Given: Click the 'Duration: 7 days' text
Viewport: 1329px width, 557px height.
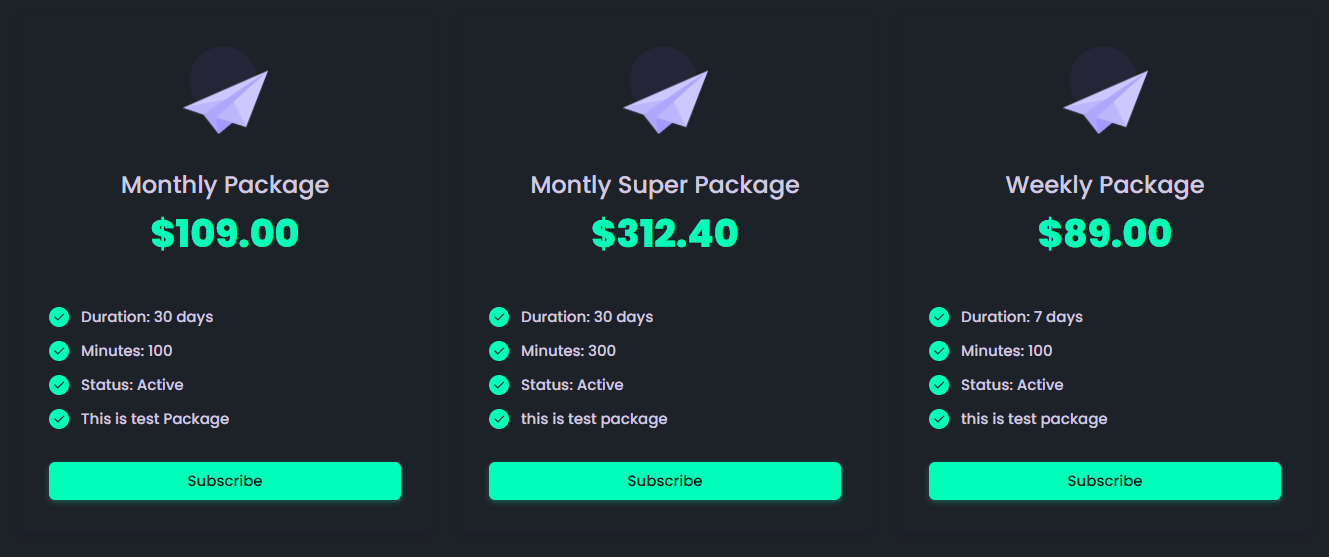Looking at the screenshot, I should click(1022, 317).
